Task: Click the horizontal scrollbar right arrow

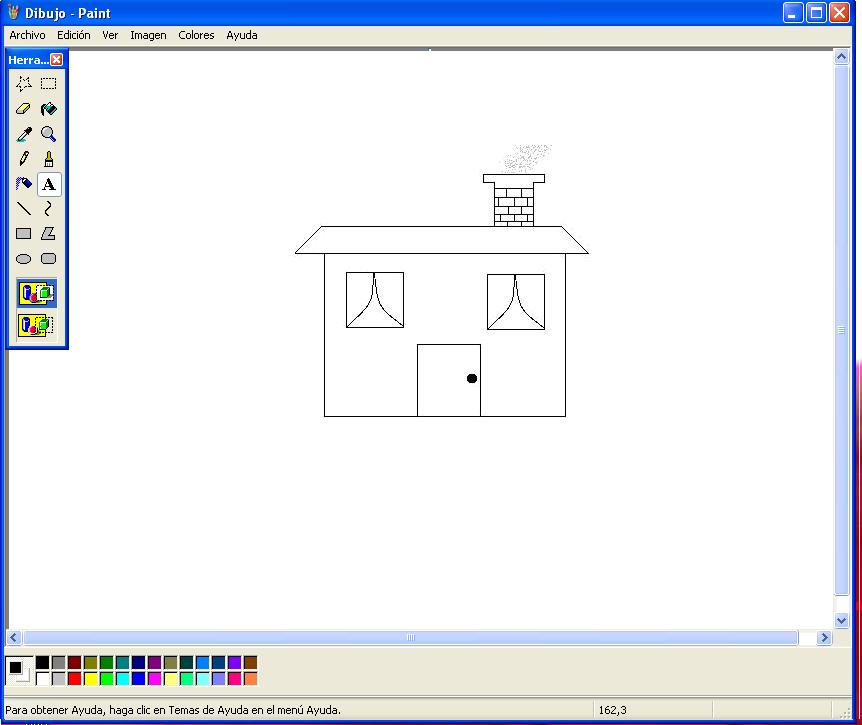Action: point(825,637)
